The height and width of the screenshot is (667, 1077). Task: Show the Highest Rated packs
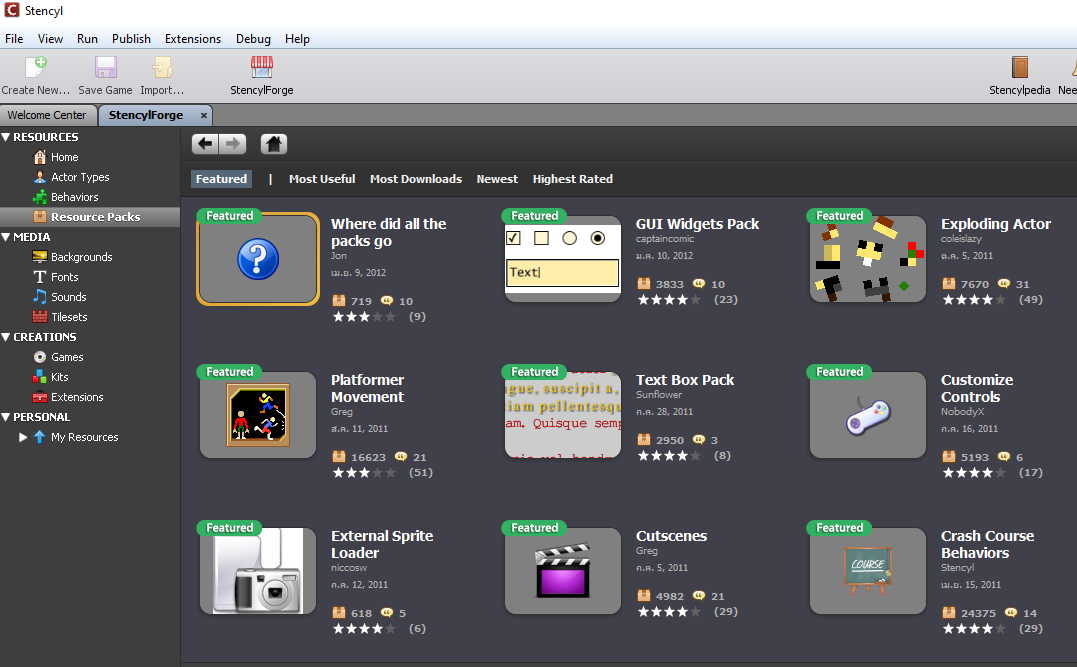pyautogui.click(x=572, y=179)
